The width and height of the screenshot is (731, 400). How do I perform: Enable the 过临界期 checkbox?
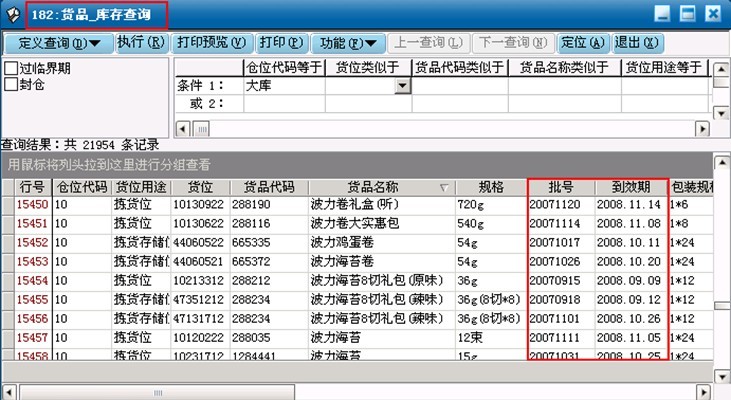pos(11,69)
